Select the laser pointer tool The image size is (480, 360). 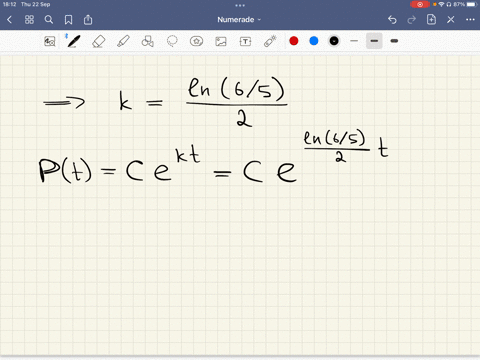tap(270, 41)
